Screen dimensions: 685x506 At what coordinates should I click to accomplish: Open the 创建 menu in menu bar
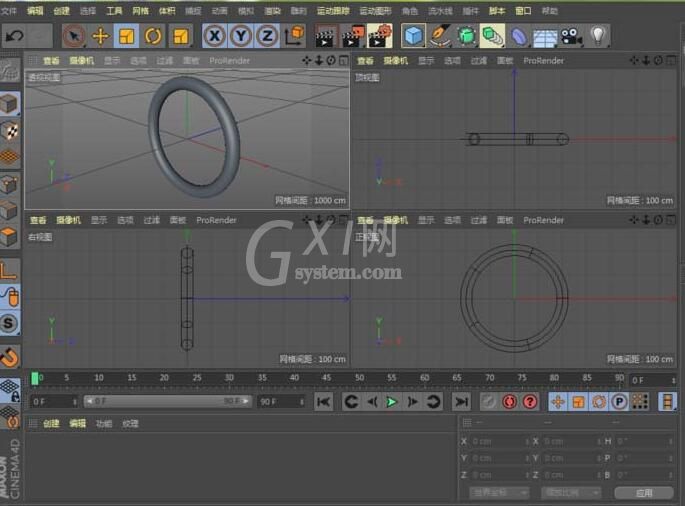click(x=62, y=10)
